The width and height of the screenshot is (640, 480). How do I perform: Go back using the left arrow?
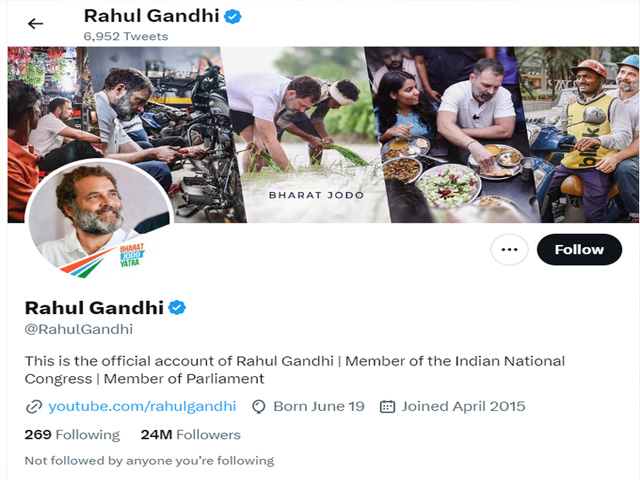[x=36, y=24]
